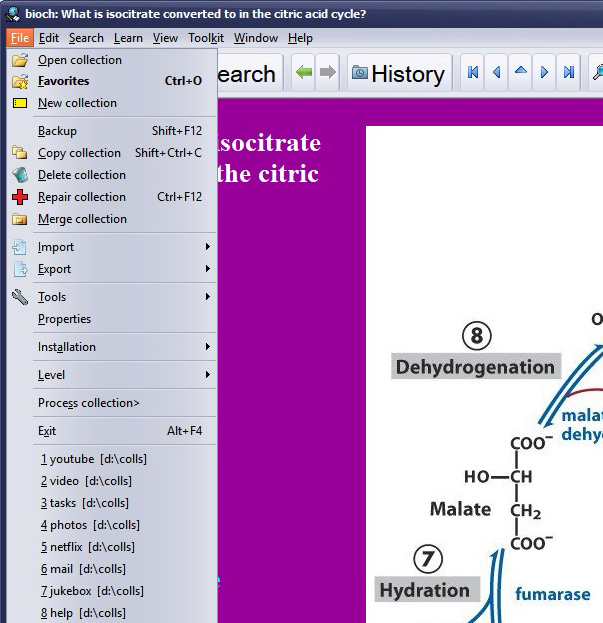Choose Delete collection menu entry
The width and height of the screenshot is (603, 623).
click(82, 175)
